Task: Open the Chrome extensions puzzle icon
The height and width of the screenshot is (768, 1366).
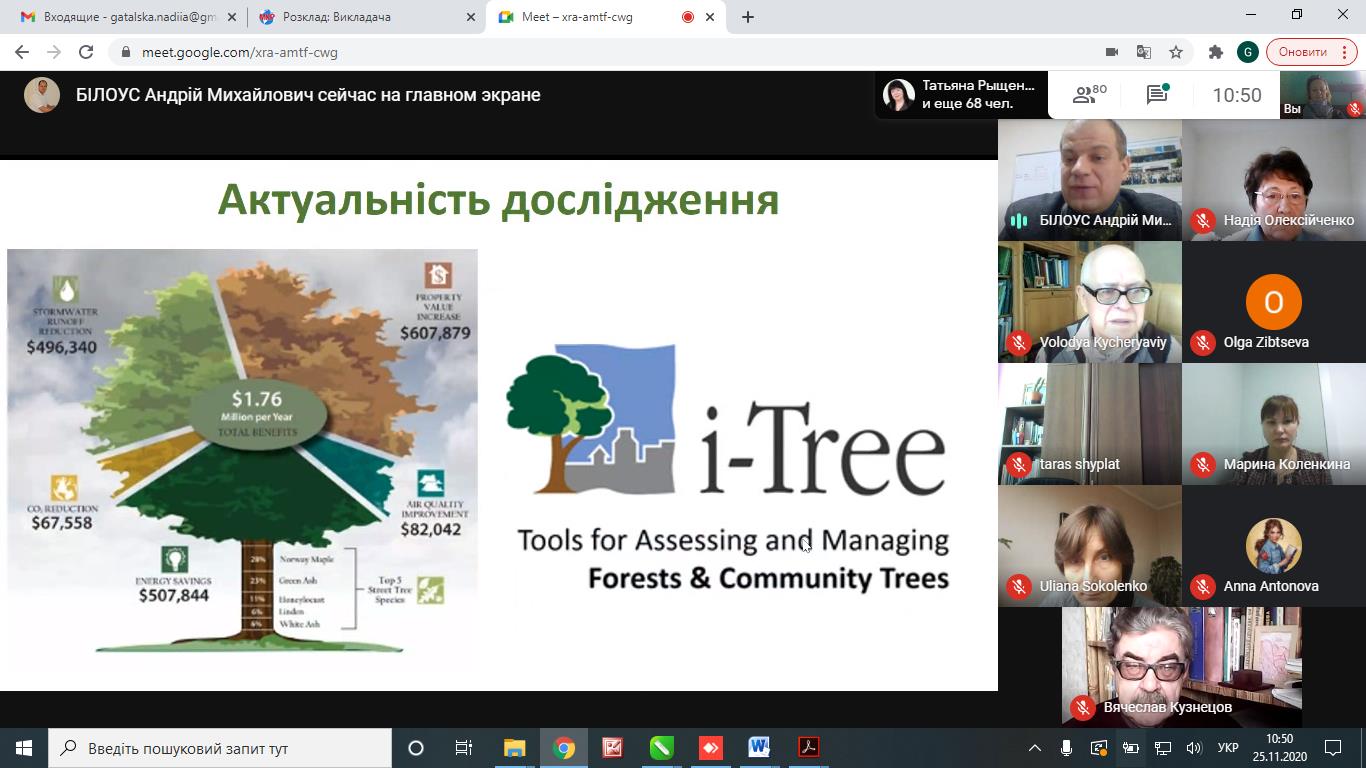Action: (x=1216, y=52)
